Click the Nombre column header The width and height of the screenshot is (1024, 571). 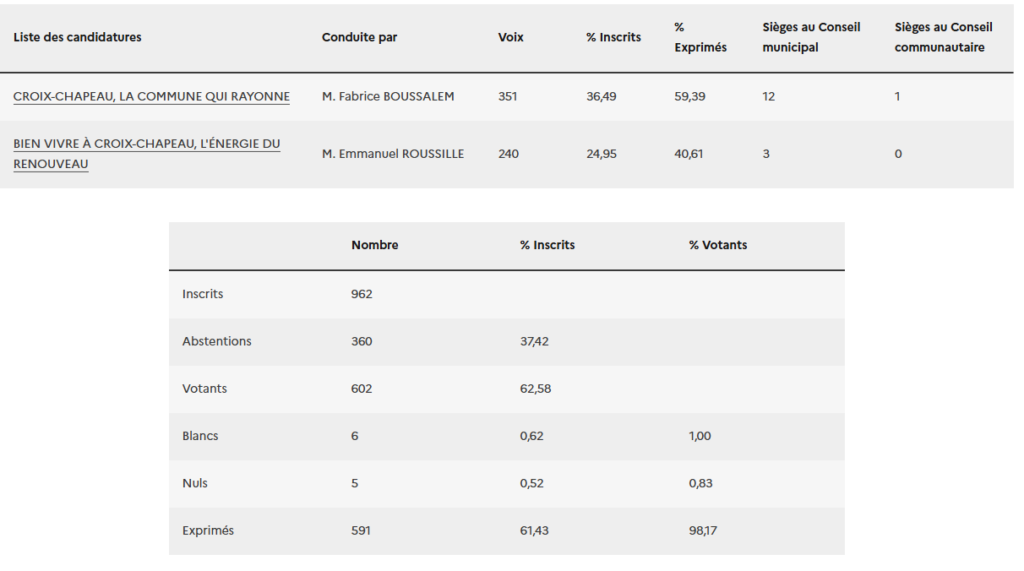point(375,245)
